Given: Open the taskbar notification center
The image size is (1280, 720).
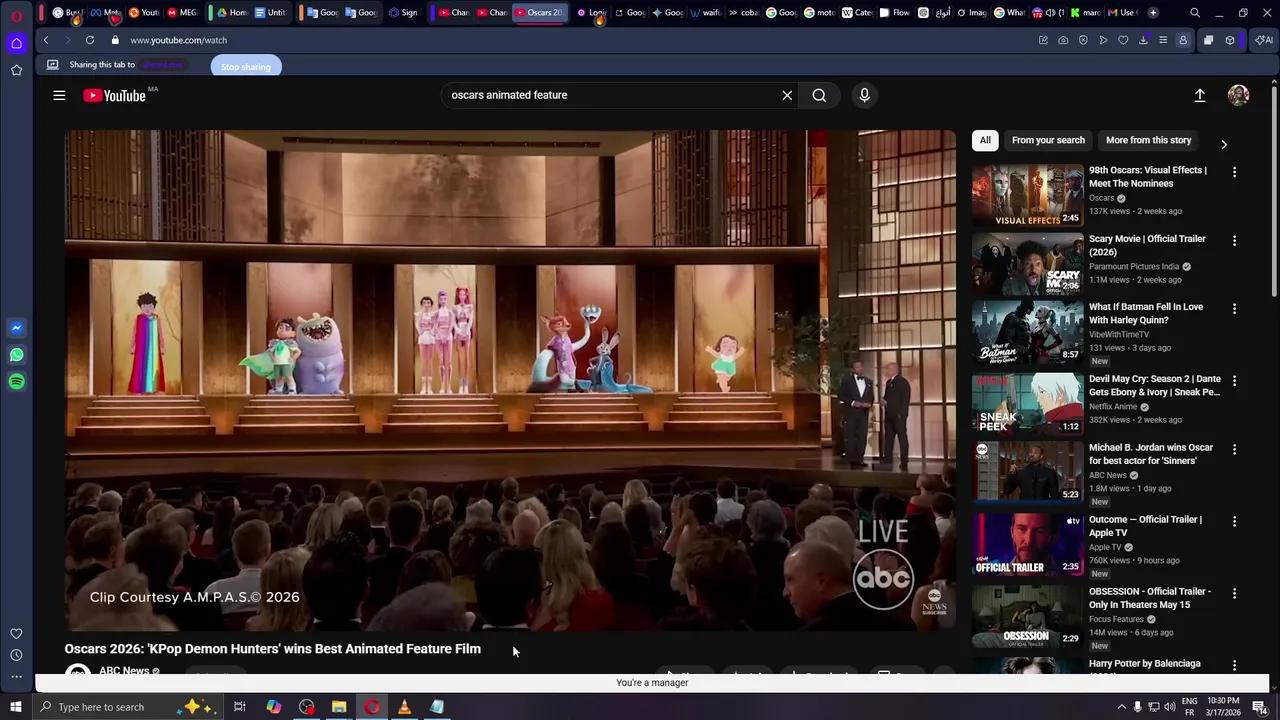Looking at the screenshot, I should pyautogui.click(x=1260, y=707).
